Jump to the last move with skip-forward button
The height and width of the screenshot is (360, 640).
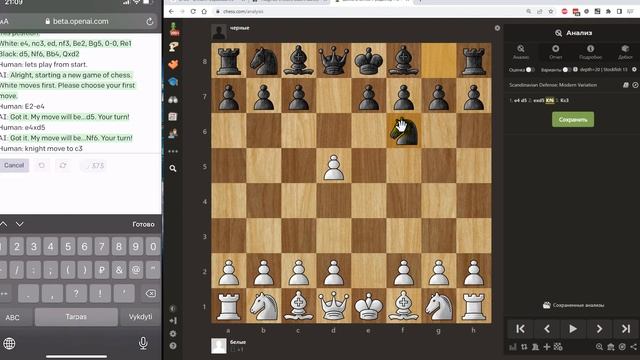coord(626,329)
